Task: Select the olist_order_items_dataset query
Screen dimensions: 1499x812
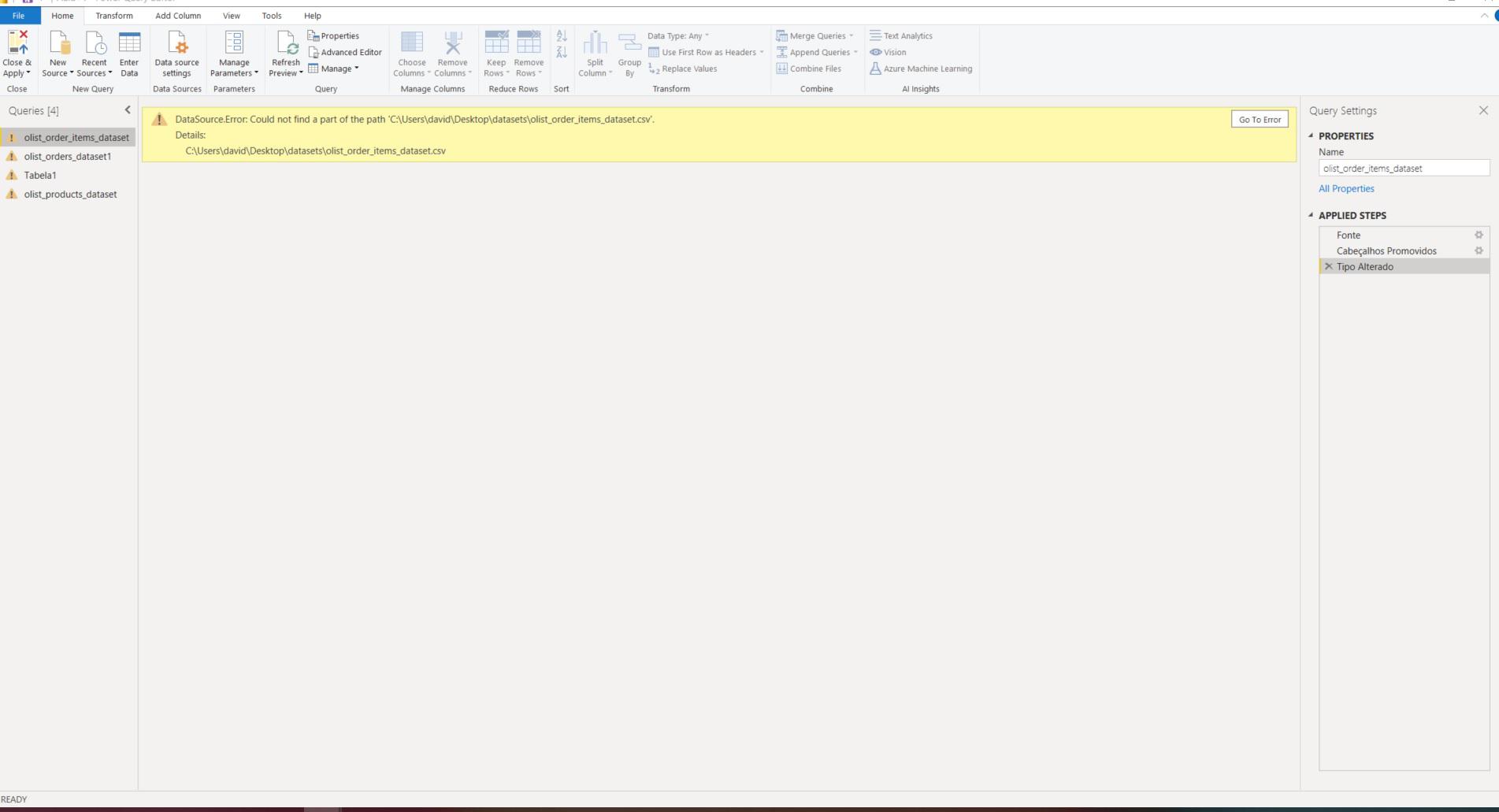Action: (x=69, y=137)
